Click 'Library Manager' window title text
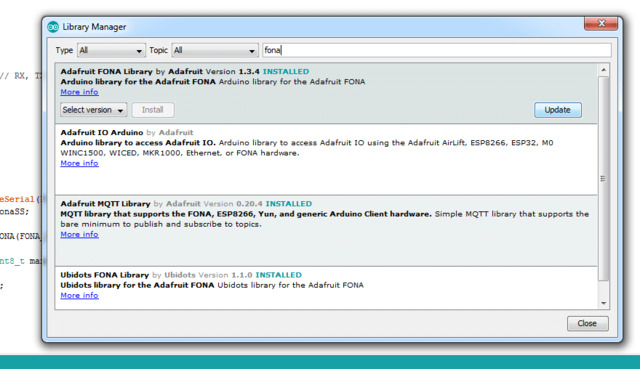This screenshot has width=640, height=369. 94,27
